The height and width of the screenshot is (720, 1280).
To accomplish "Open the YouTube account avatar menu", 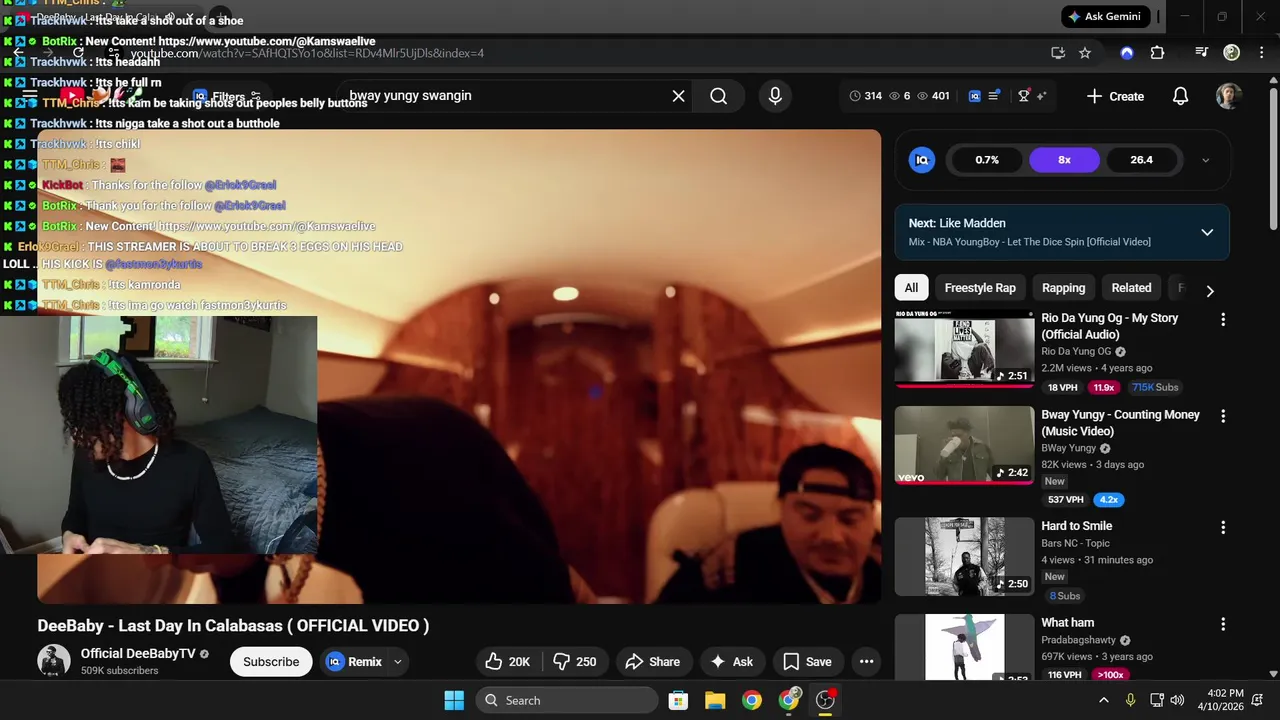I will click(x=1229, y=96).
